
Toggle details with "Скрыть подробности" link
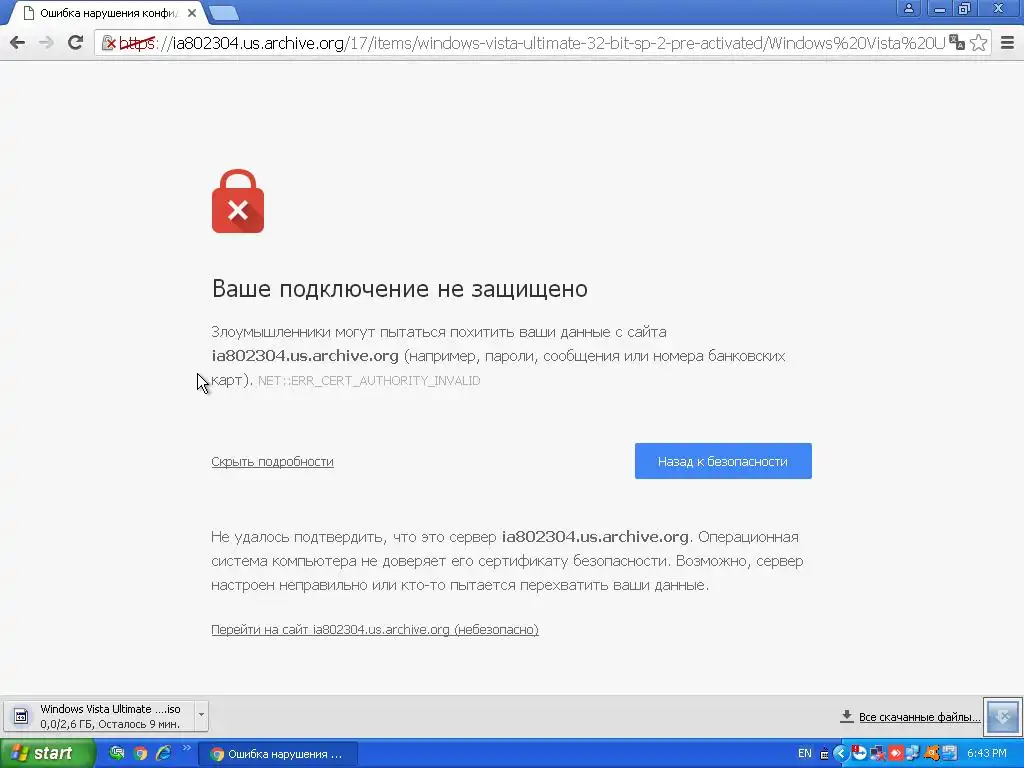click(272, 462)
